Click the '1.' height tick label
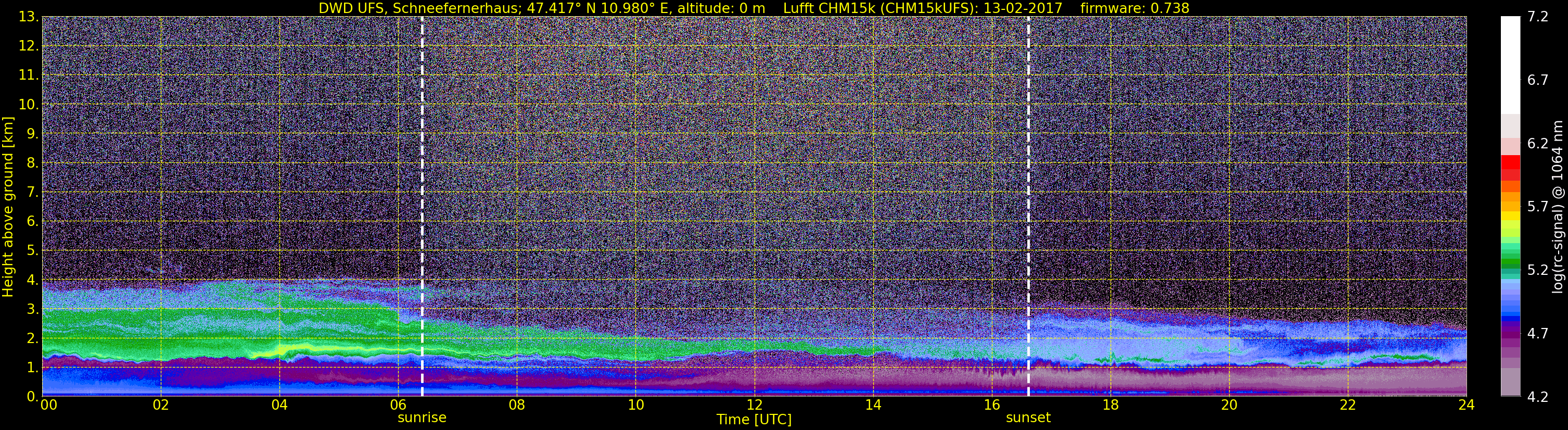Image resolution: width=1568 pixels, height=430 pixels. click(x=32, y=367)
